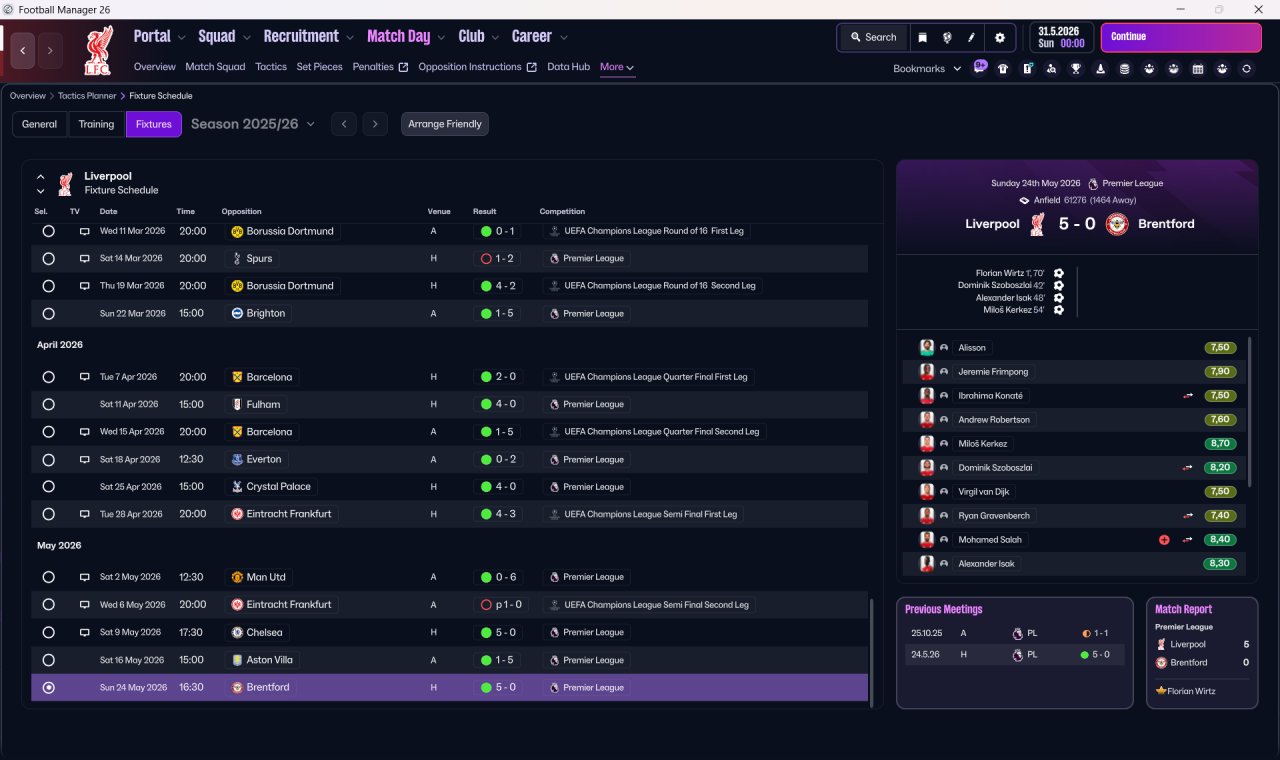This screenshot has height=760, width=1280.
Task: Click the report card bookmark icon
Action: 1028,69
